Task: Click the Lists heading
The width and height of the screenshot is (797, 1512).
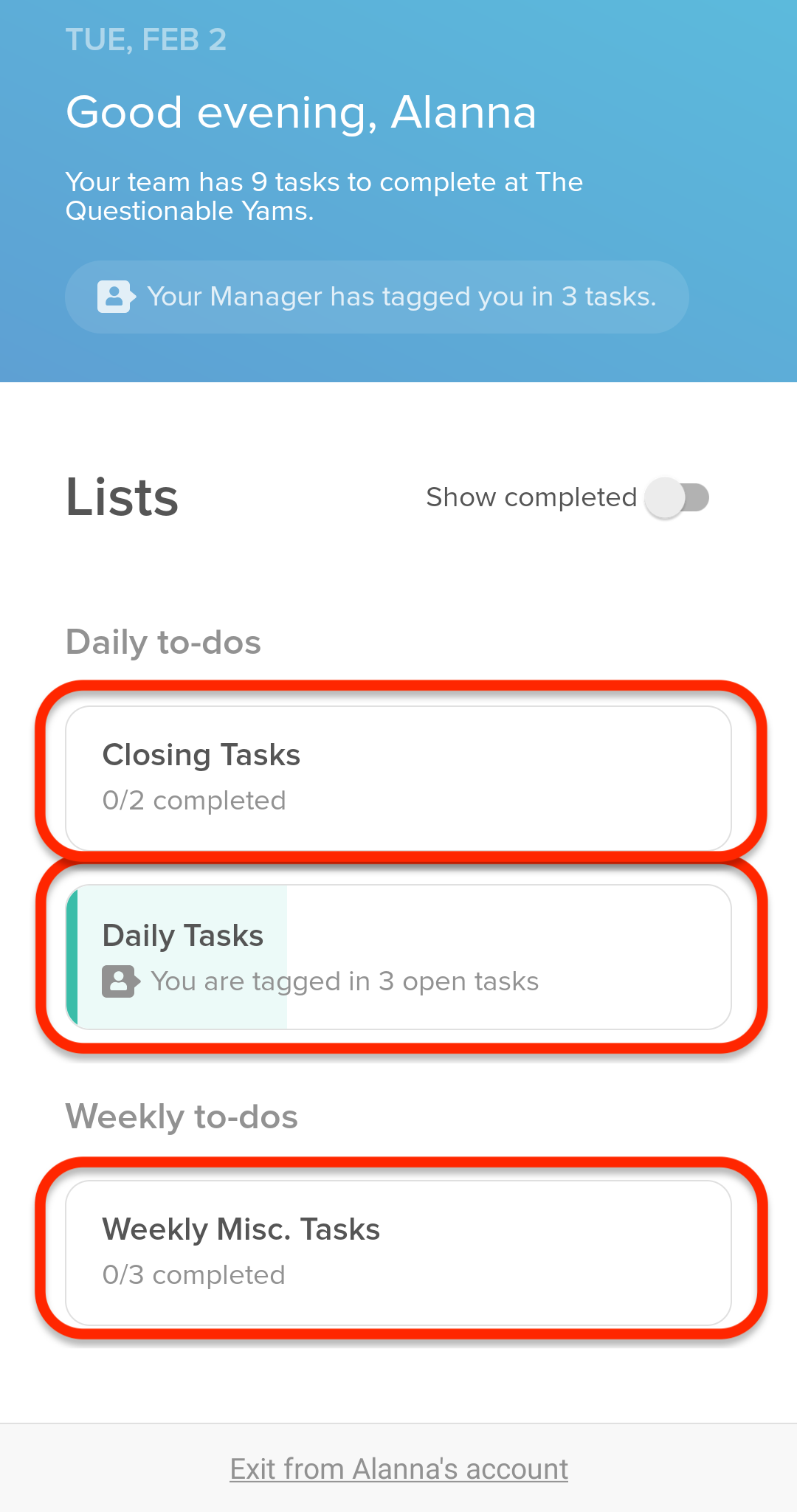Action: pos(123,497)
